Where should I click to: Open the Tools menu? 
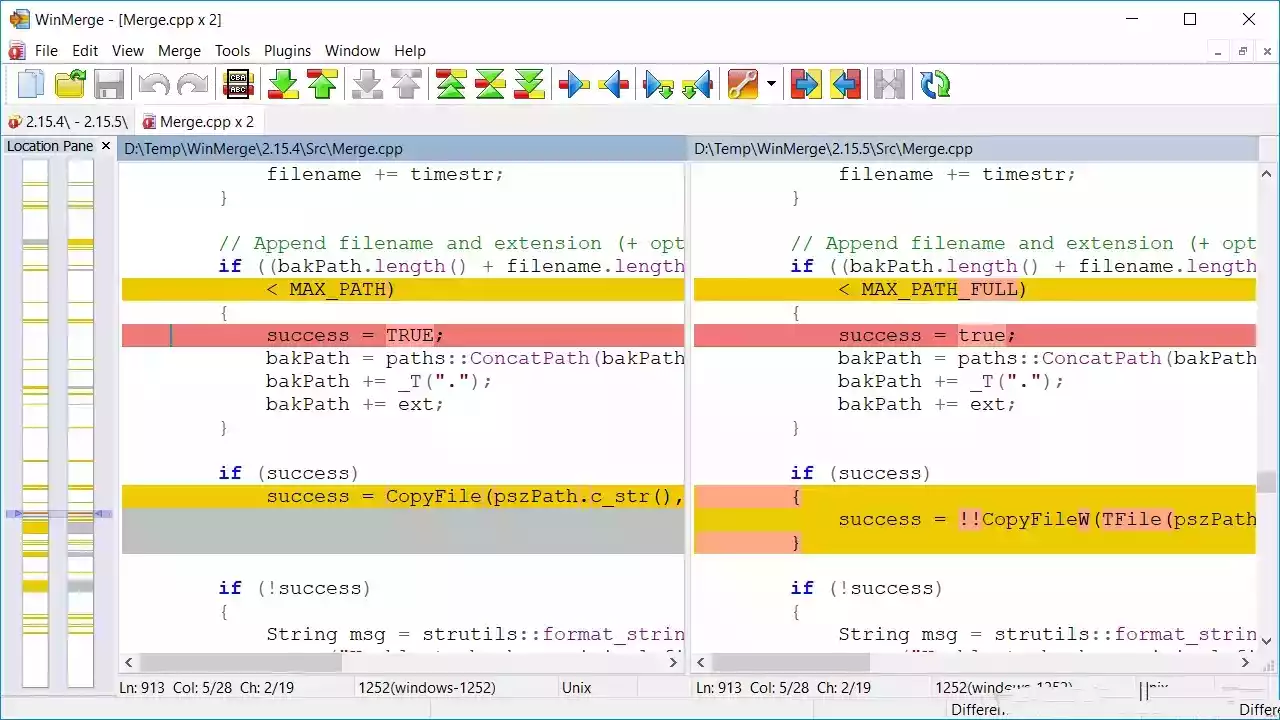click(x=232, y=50)
